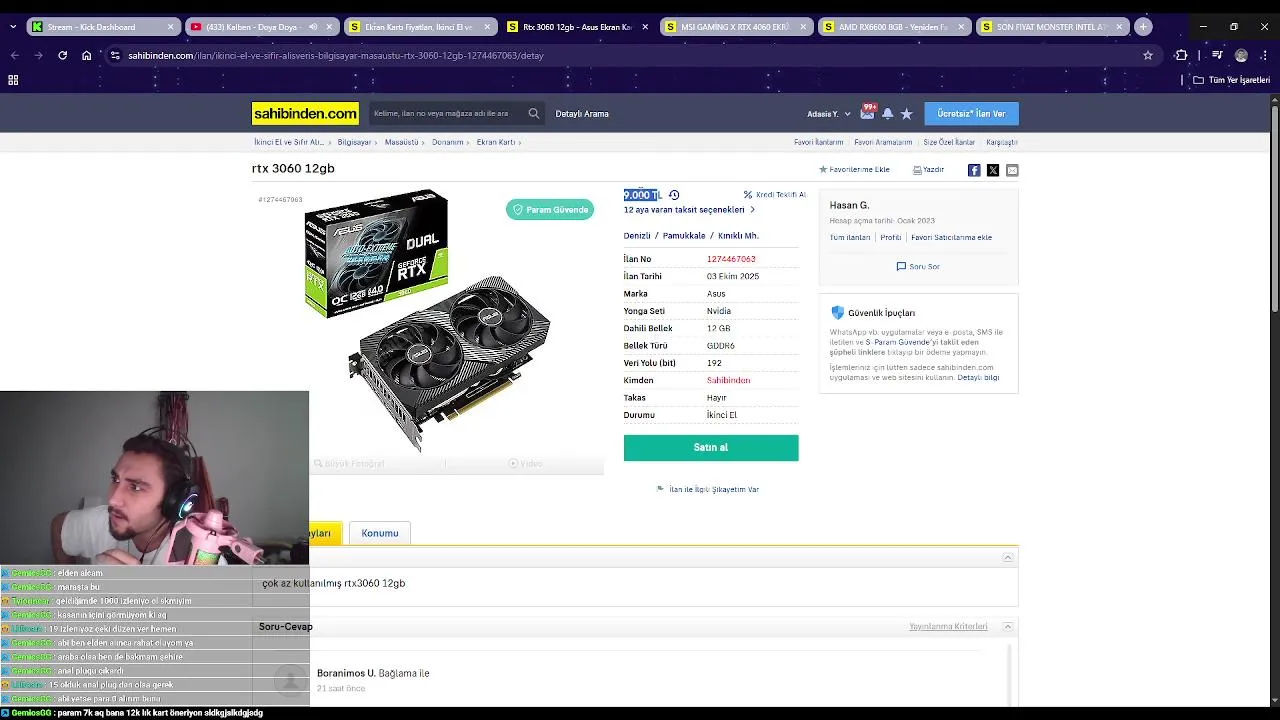Share listing on X

(993, 170)
